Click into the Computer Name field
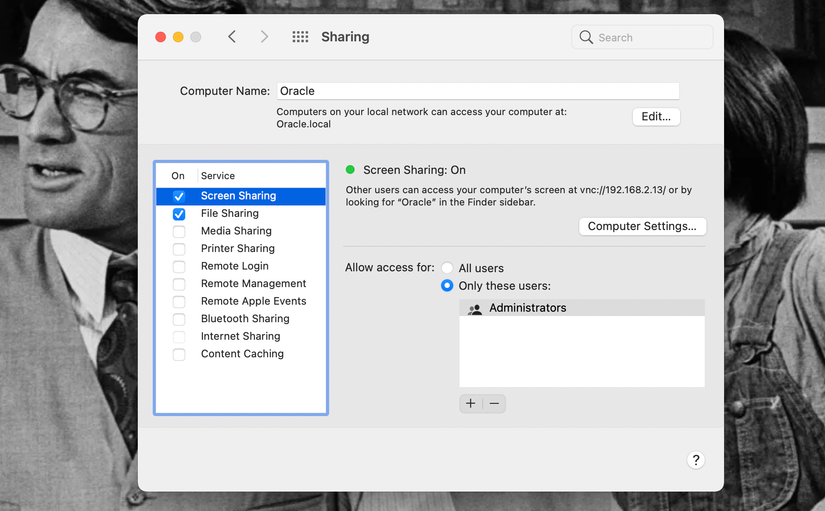This screenshot has width=825, height=511. (478, 91)
